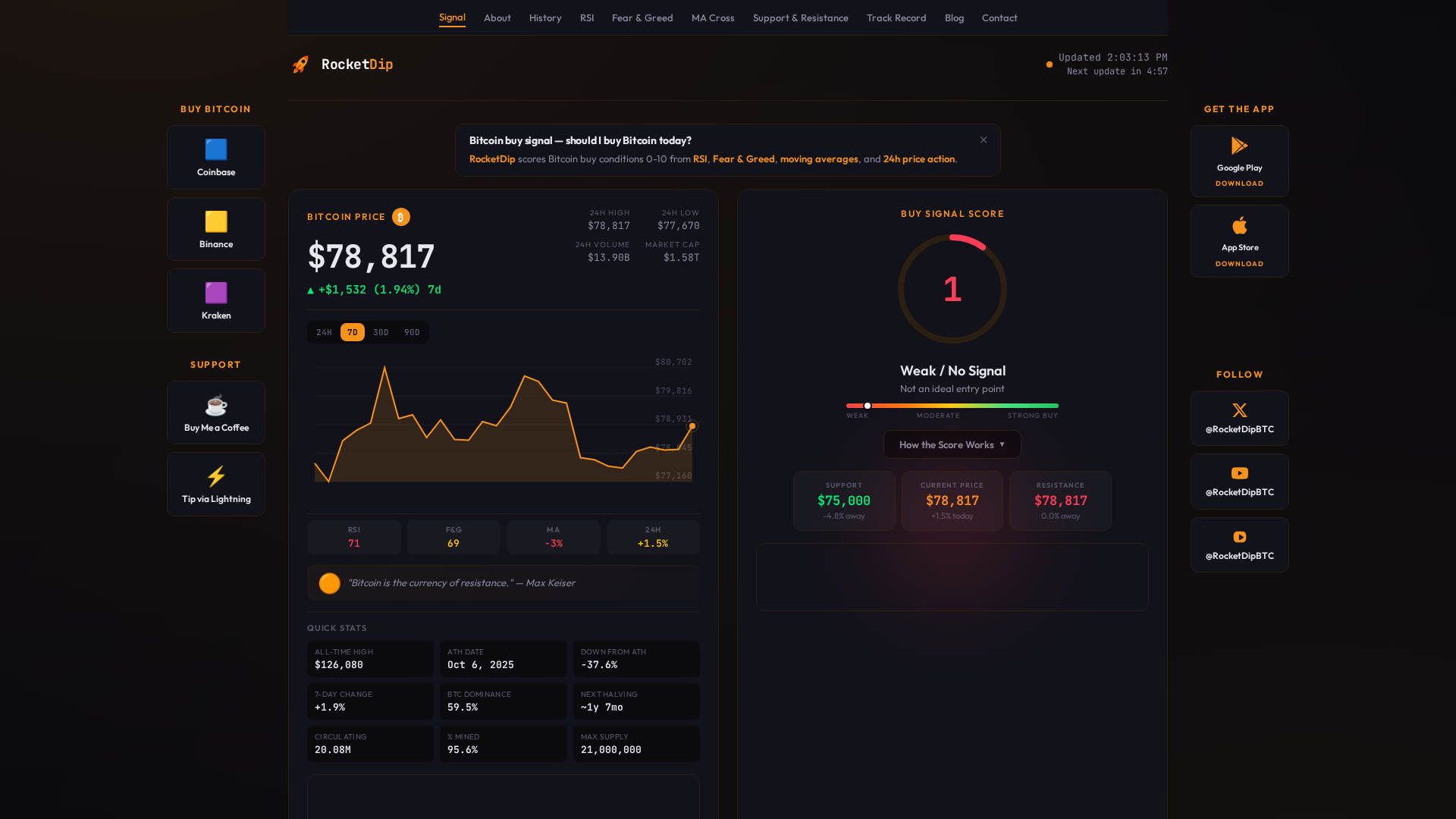Click moving averages link in banner

[x=819, y=158]
